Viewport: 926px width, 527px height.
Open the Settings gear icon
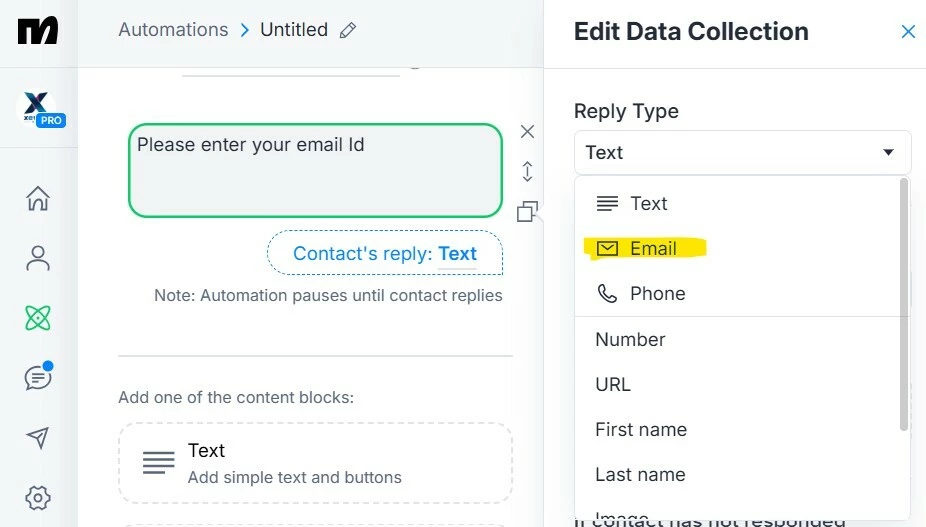pos(38,498)
